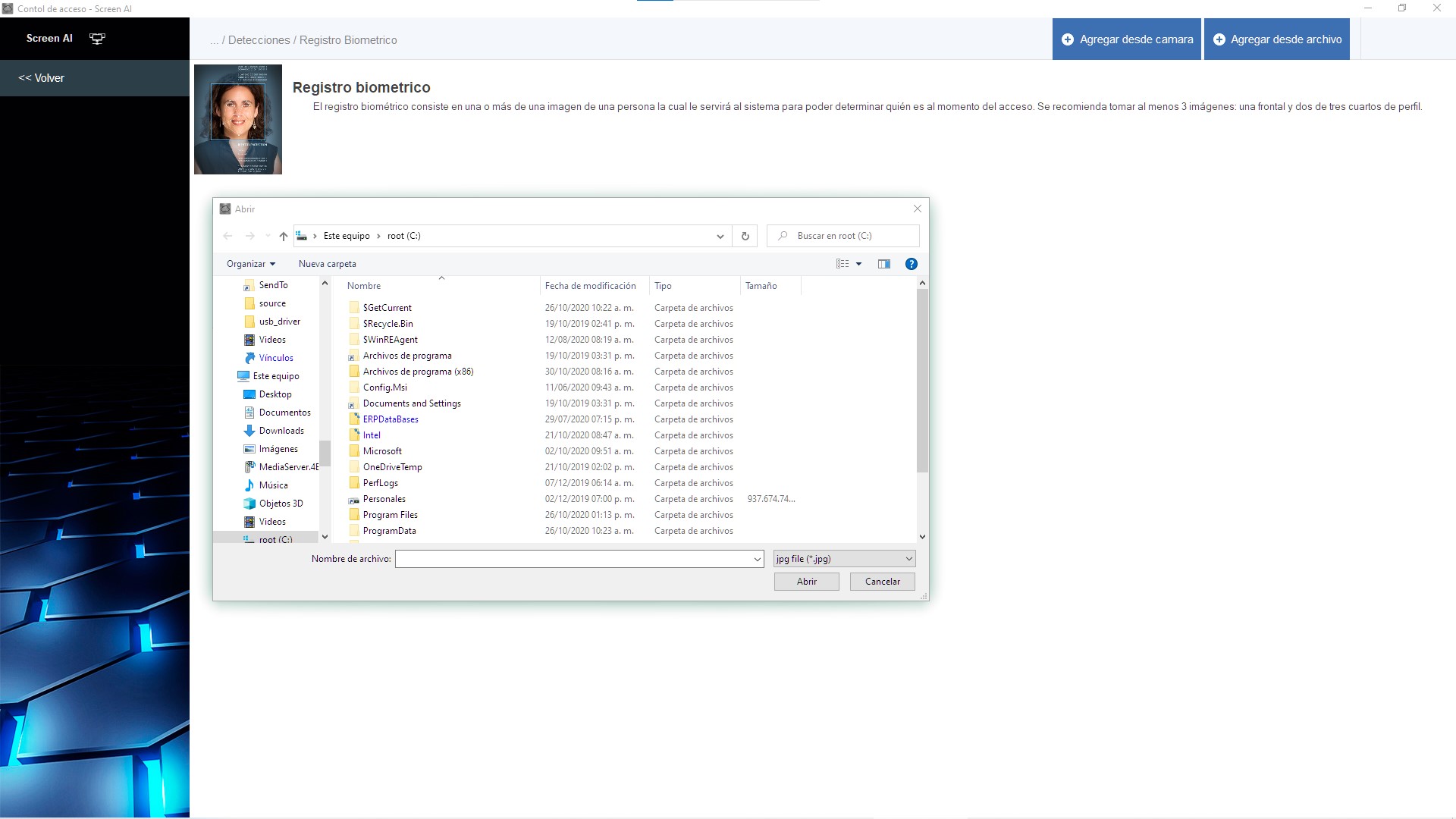Screen dimensions: 1456x819
Task: Select Objetos 3D in the navigation pane
Action: 281,504
